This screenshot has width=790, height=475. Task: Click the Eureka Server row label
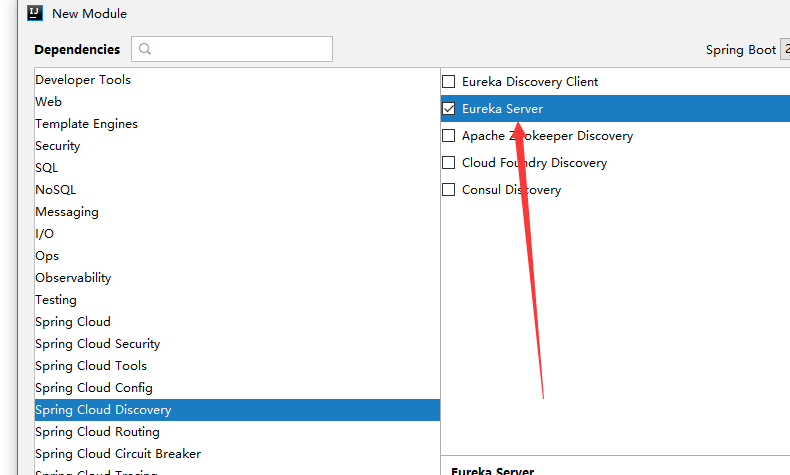[x=502, y=109]
